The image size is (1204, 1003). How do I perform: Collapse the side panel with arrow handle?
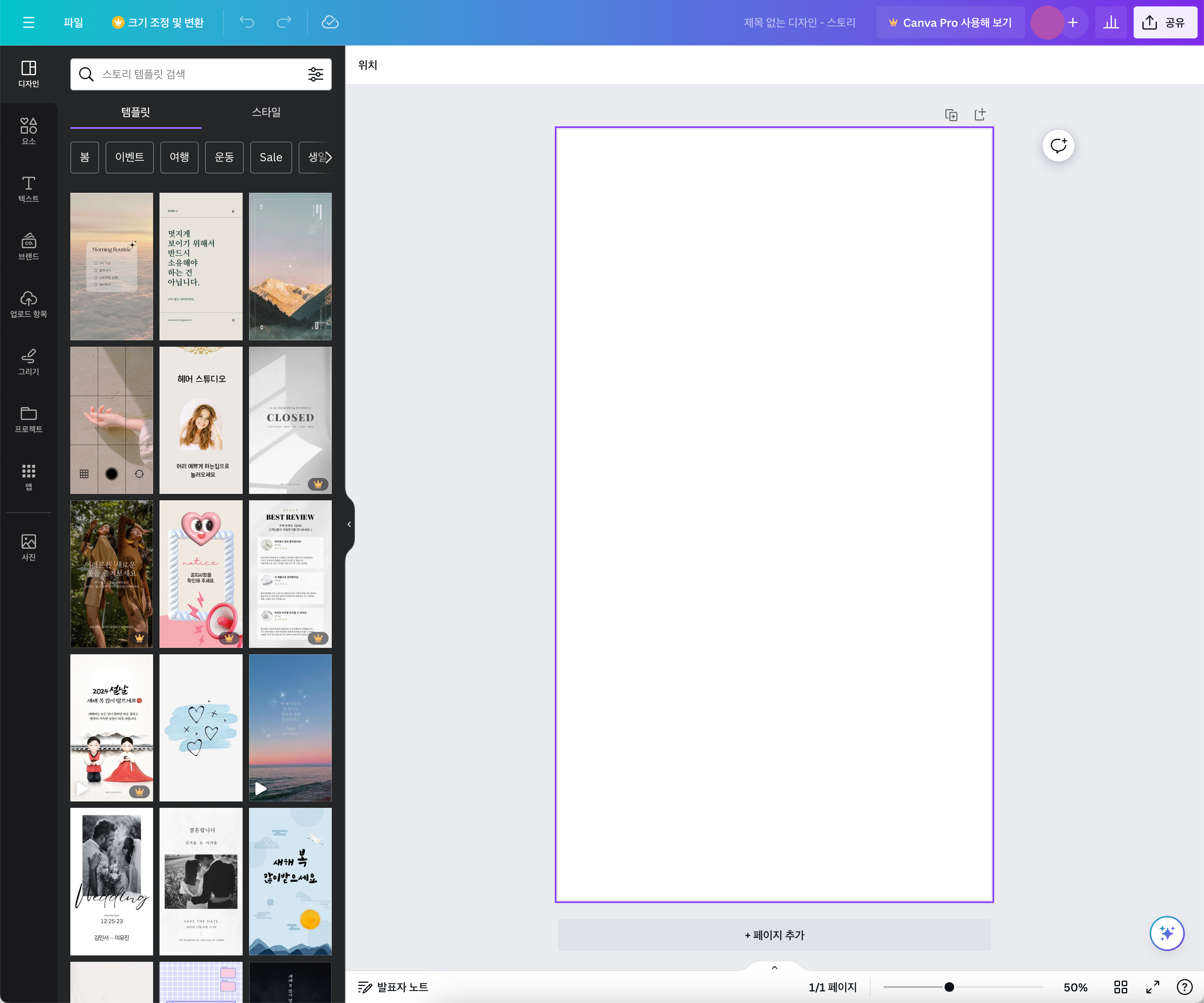(x=349, y=524)
